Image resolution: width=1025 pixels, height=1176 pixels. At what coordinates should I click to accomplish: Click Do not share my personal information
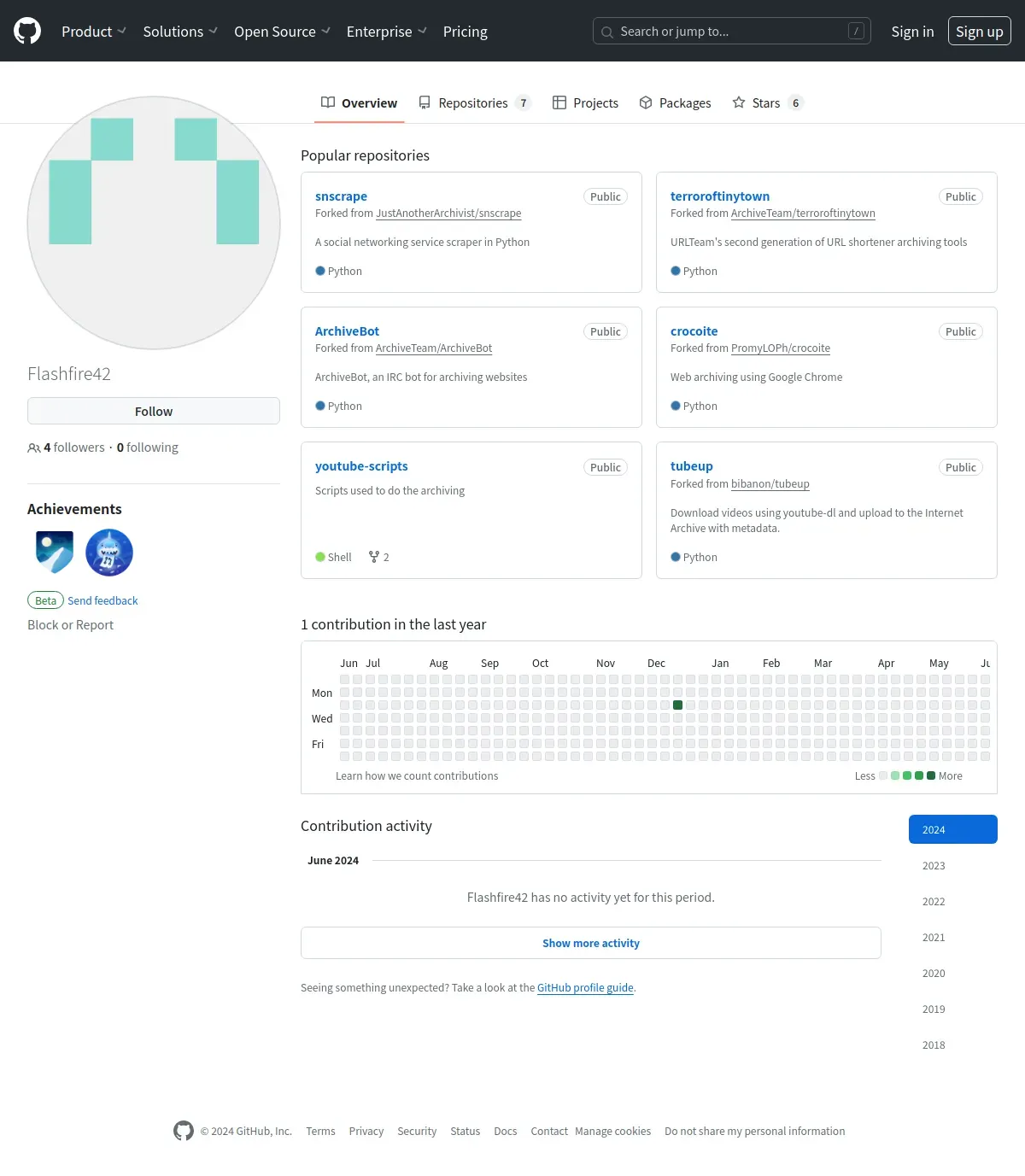click(755, 1131)
